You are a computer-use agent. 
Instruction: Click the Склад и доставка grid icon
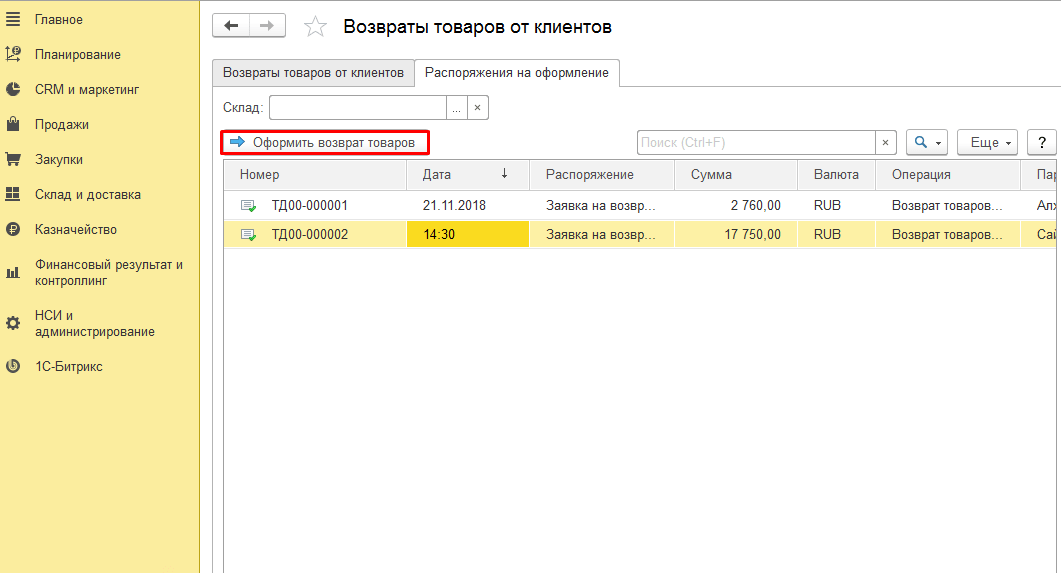point(13,195)
